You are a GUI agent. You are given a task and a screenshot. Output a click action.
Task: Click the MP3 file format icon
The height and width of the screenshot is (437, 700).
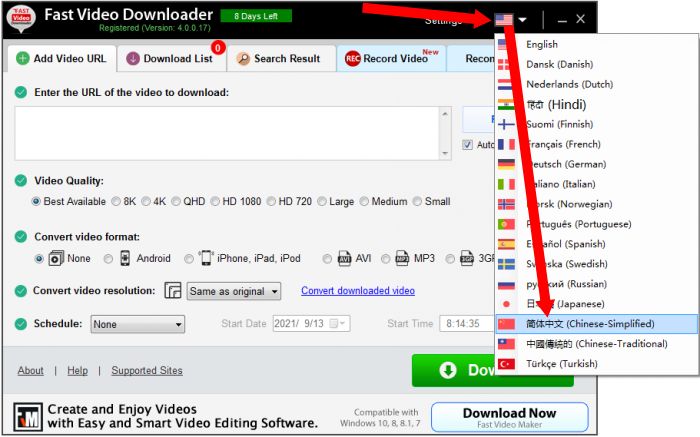402,258
